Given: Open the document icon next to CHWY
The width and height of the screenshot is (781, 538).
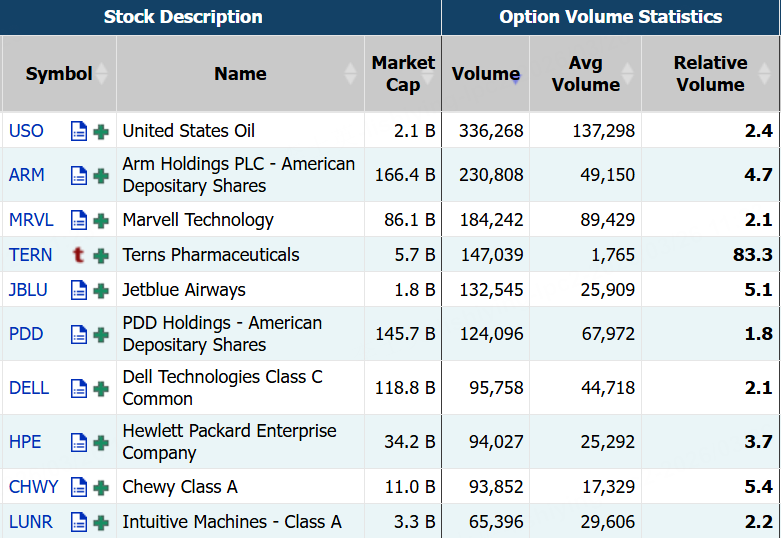Looking at the screenshot, I should pos(79,487).
